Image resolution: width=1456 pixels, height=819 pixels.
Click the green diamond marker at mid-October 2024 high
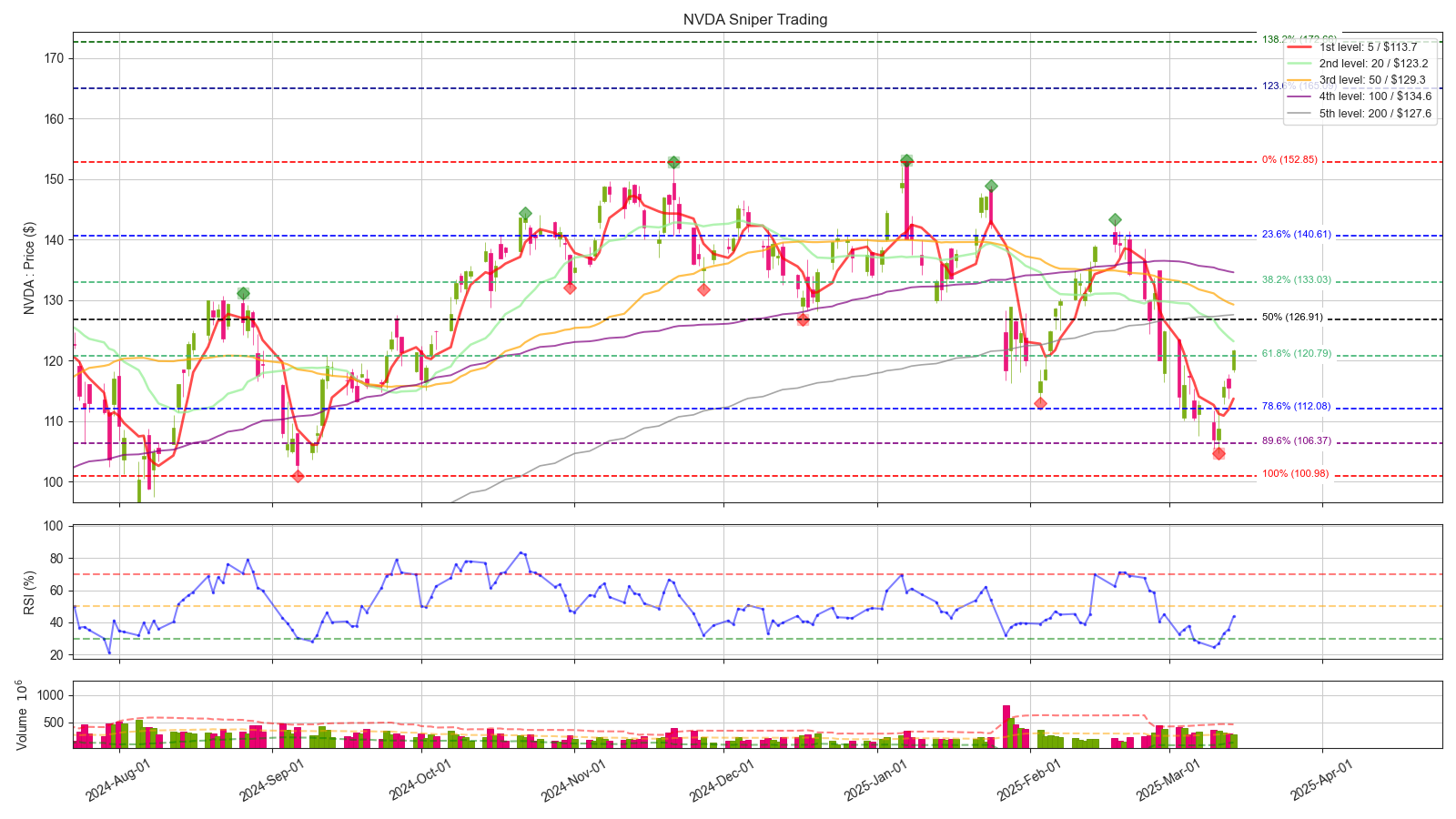coord(525,214)
